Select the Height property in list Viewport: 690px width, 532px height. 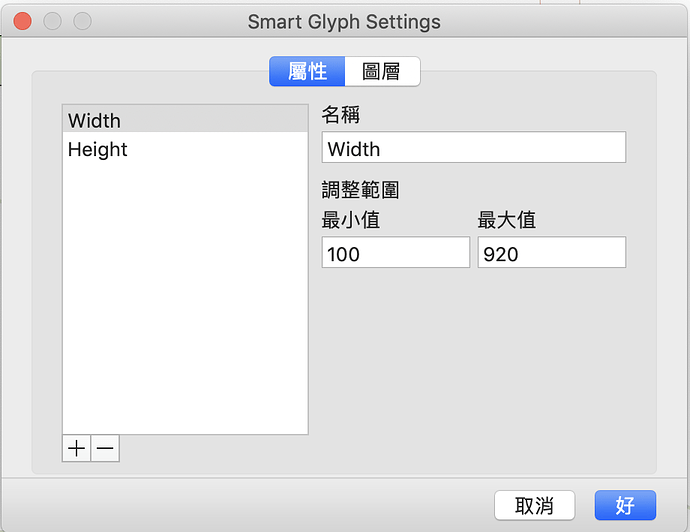pos(185,149)
